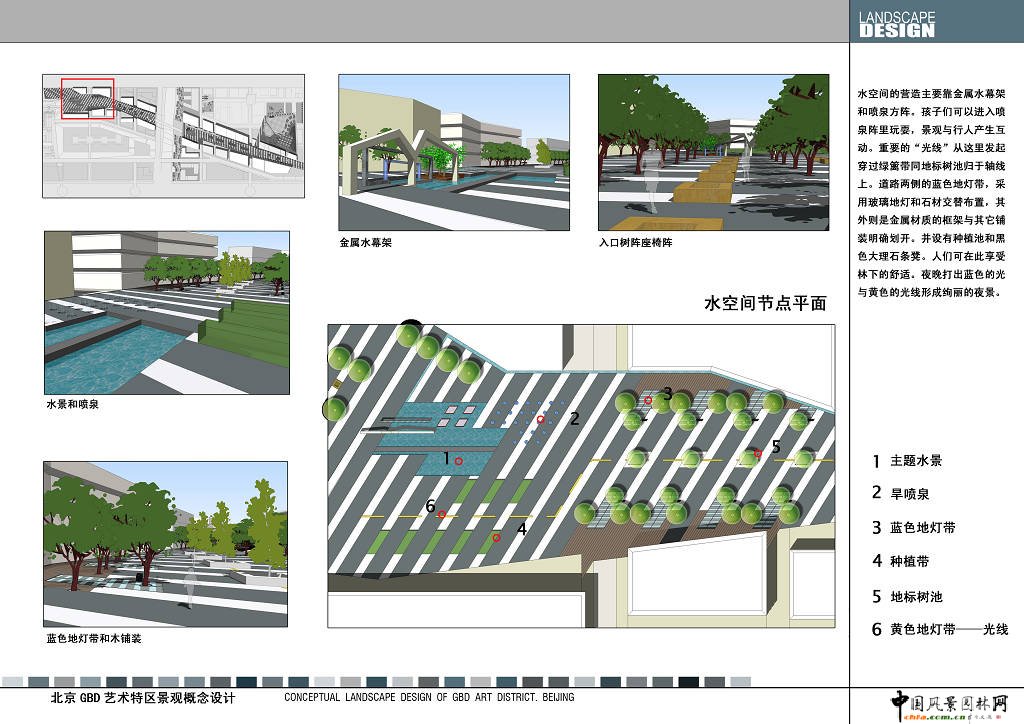Select legend entry 2 旱喷泉

point(900,493)
